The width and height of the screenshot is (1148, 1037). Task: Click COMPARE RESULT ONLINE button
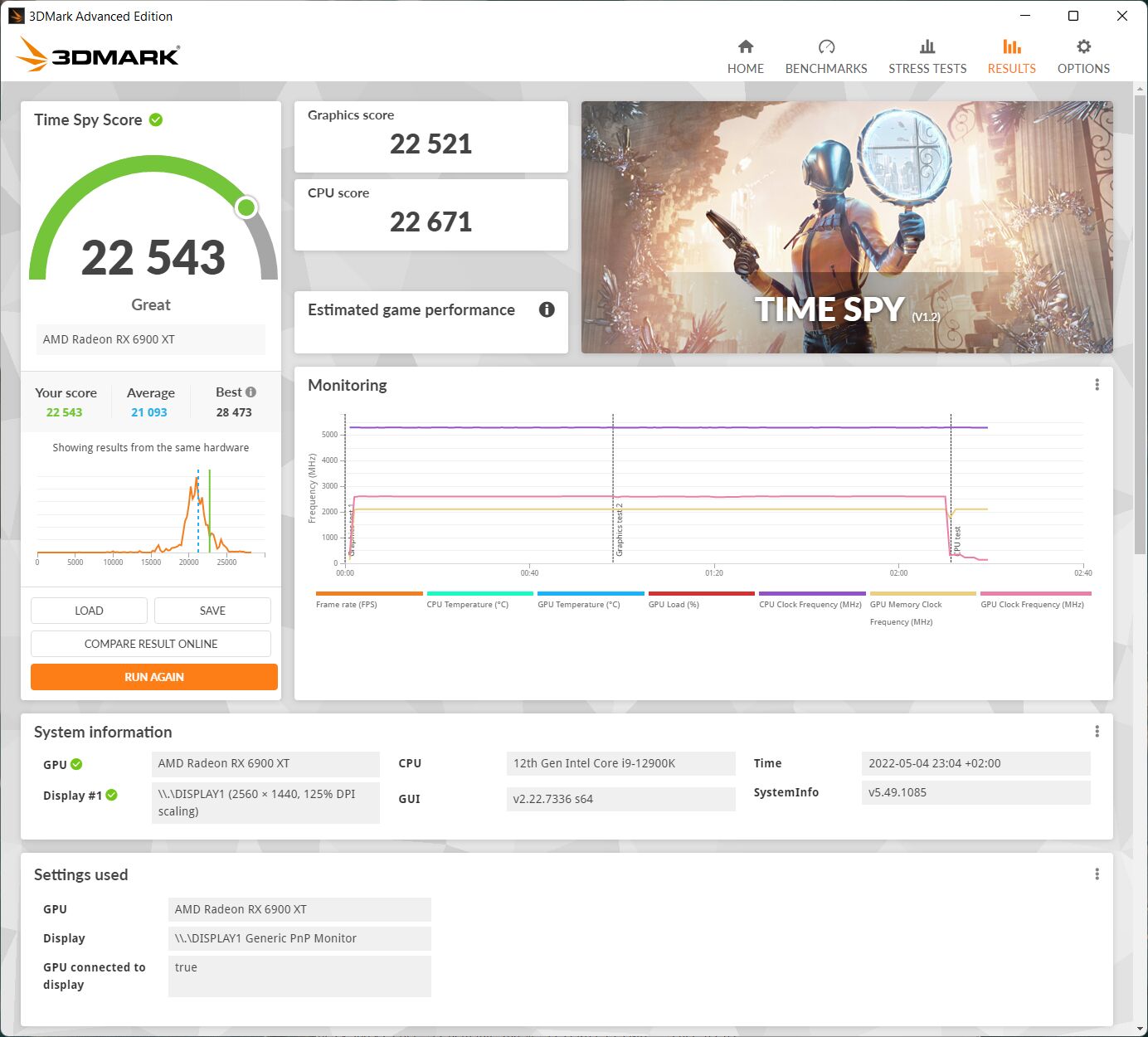point(151,644)
